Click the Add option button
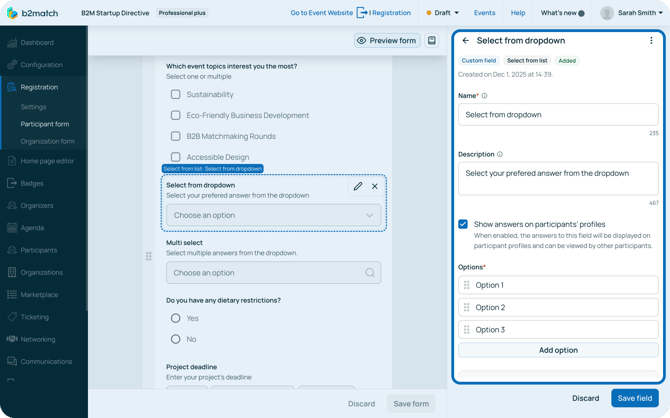Viewport: 670px width, 418px height. (558, 350)
